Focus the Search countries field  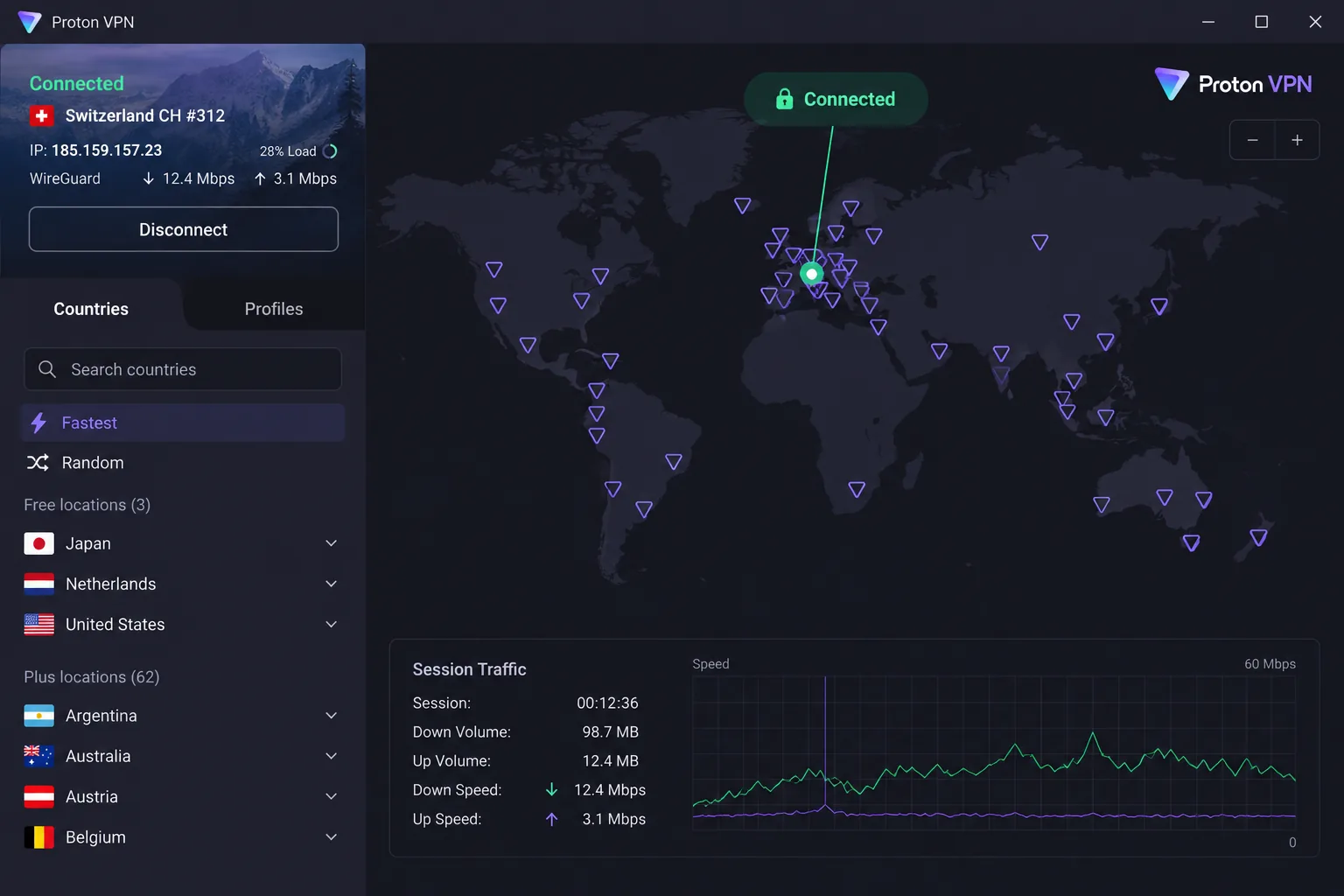(x=183, y=369)
